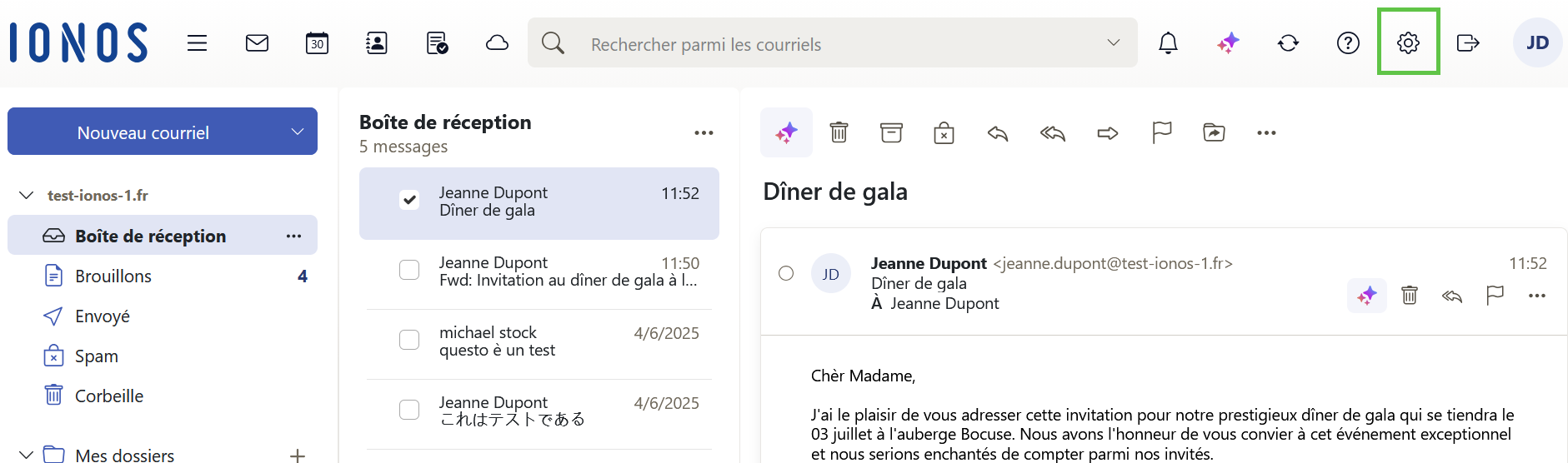Delete the open email with toolbar trash icon
This screenshot has height=463, width=1568.
tap(839, 132)
